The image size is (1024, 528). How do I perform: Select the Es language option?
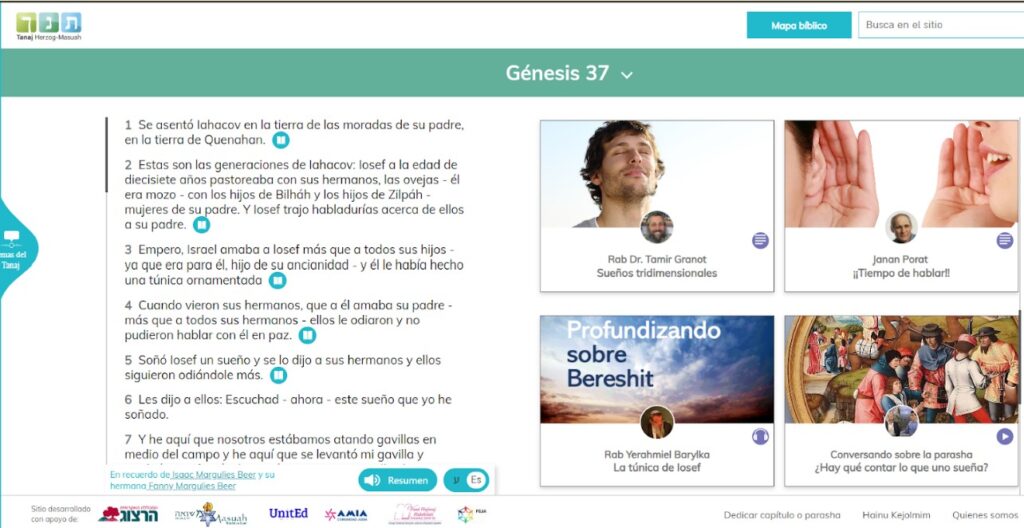477,480
